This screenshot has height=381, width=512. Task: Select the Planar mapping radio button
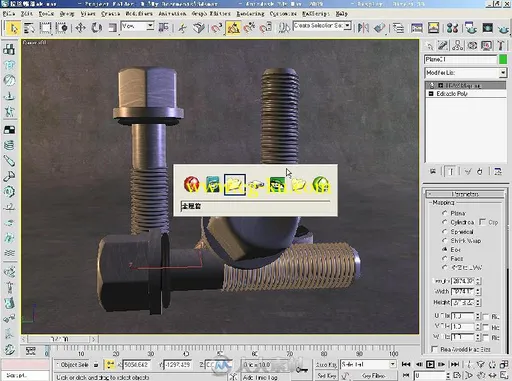444,213
